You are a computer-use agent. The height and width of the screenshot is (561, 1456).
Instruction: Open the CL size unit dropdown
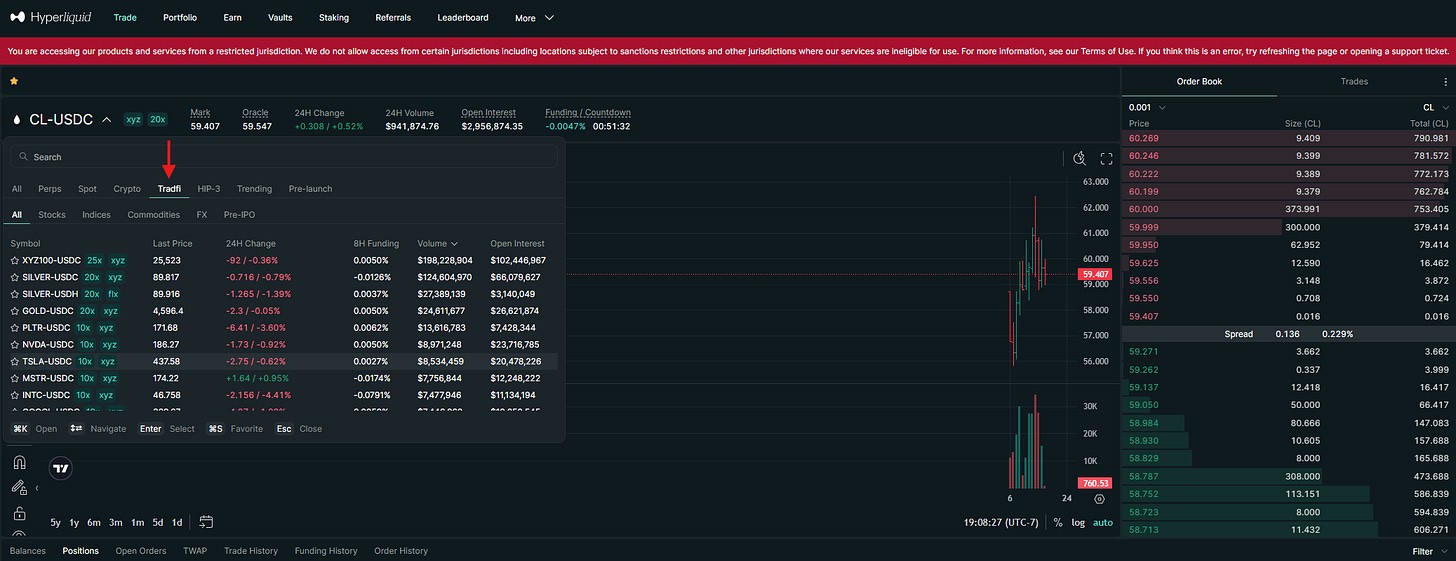(1435, 107)
